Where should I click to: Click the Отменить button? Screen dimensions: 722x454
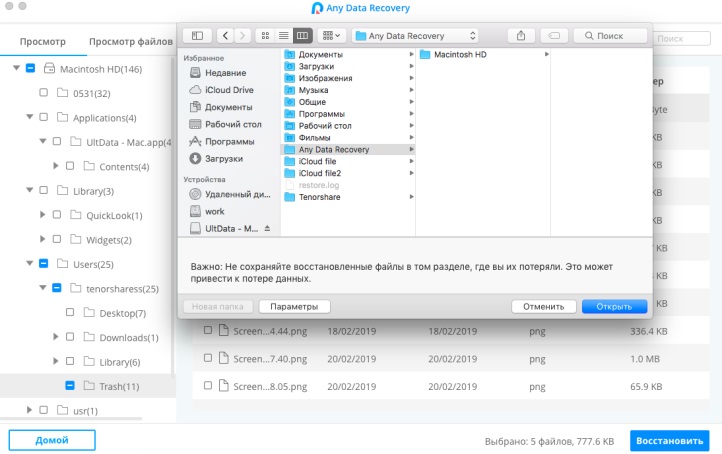[543, 307]
